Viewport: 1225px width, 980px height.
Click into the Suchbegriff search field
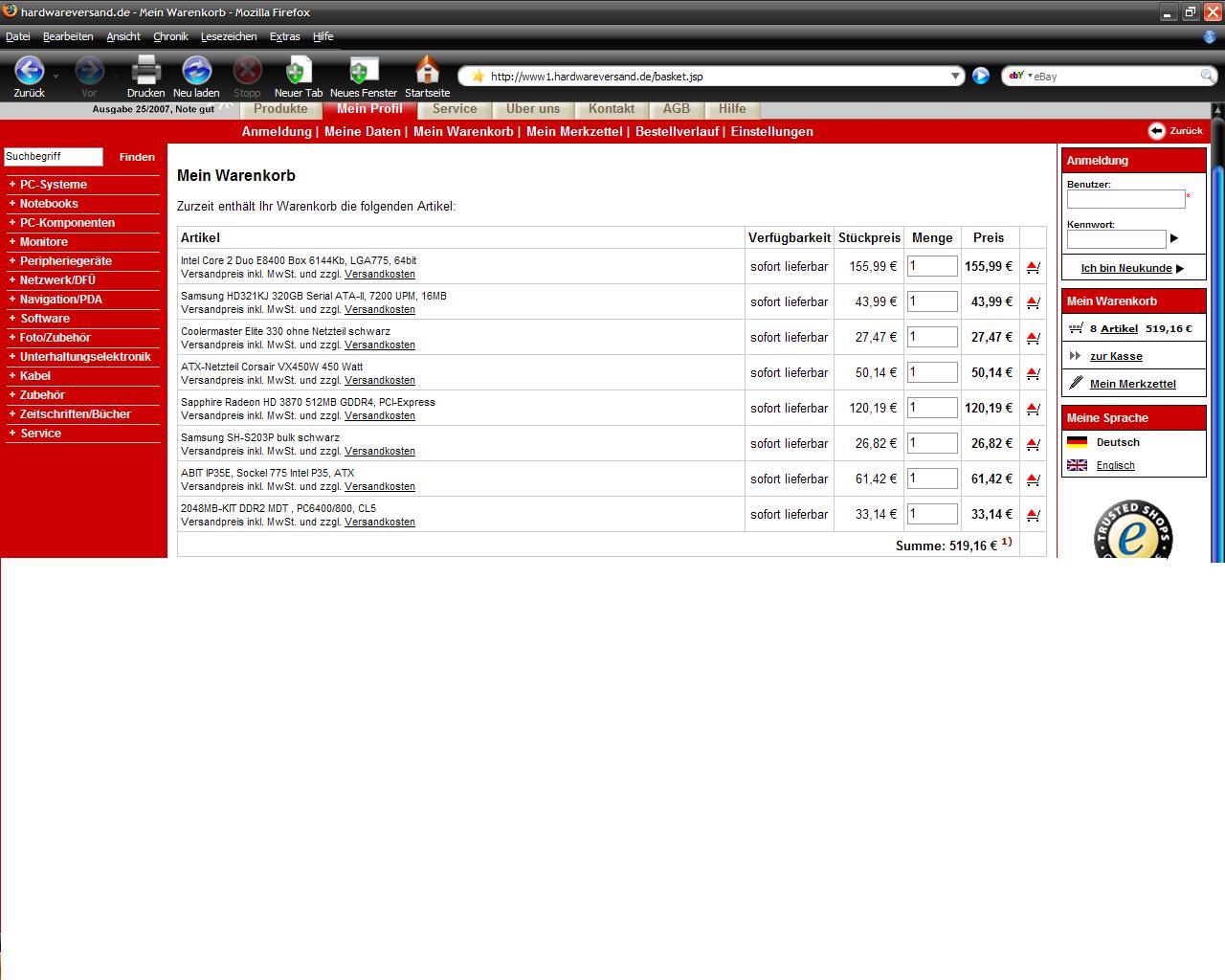tap(54, 157)
